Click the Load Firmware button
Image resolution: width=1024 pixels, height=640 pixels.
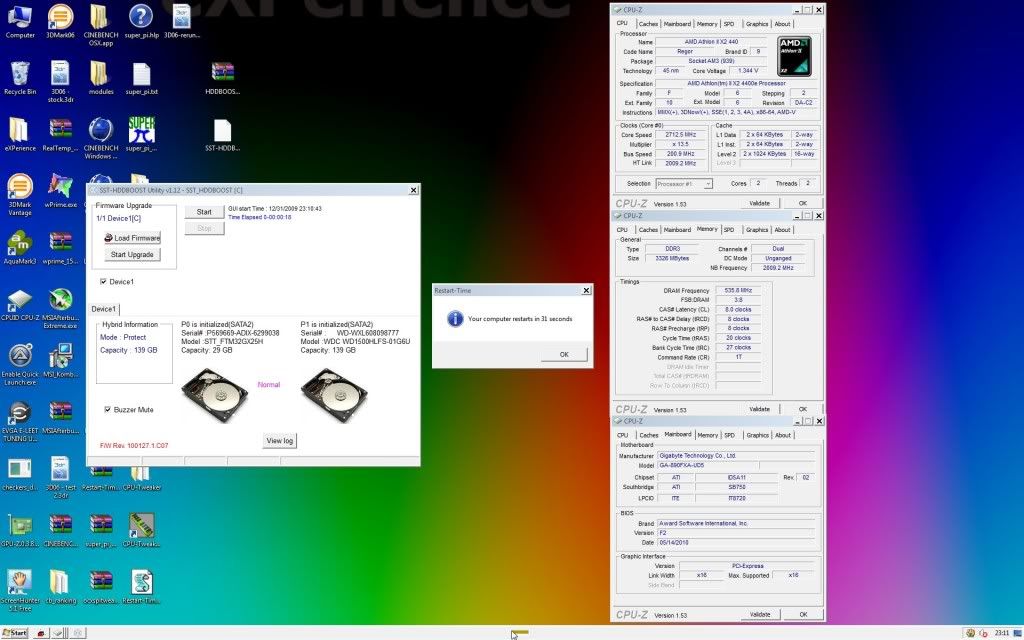click(x=131, y=238)
